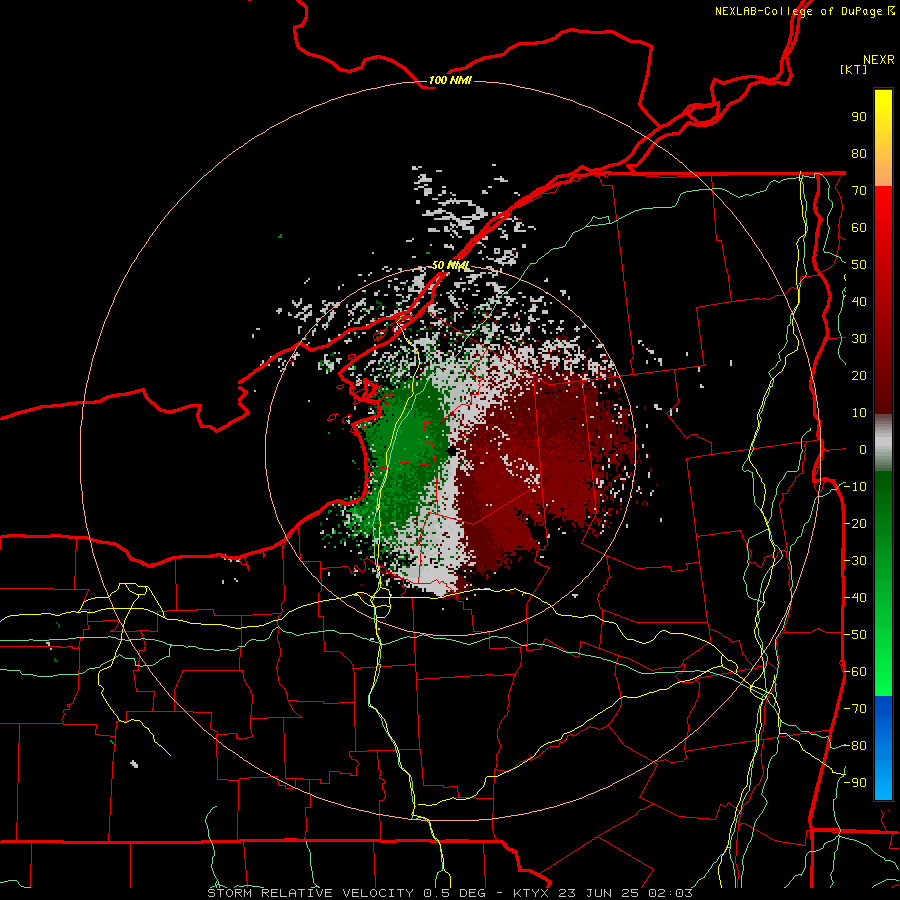
Task: Click the '0' value on the velocity scale
Action: [863, 450]
